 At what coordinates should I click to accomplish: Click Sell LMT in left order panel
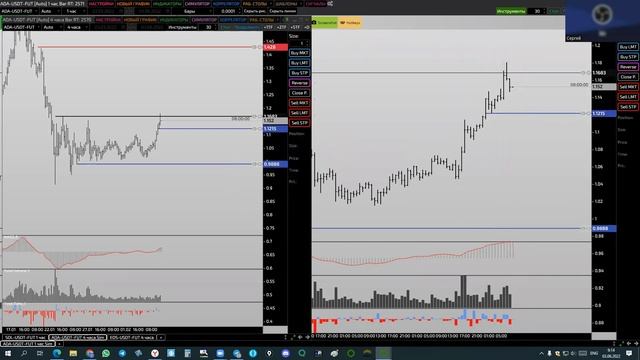pyautogui.click(x=299, y=113)
